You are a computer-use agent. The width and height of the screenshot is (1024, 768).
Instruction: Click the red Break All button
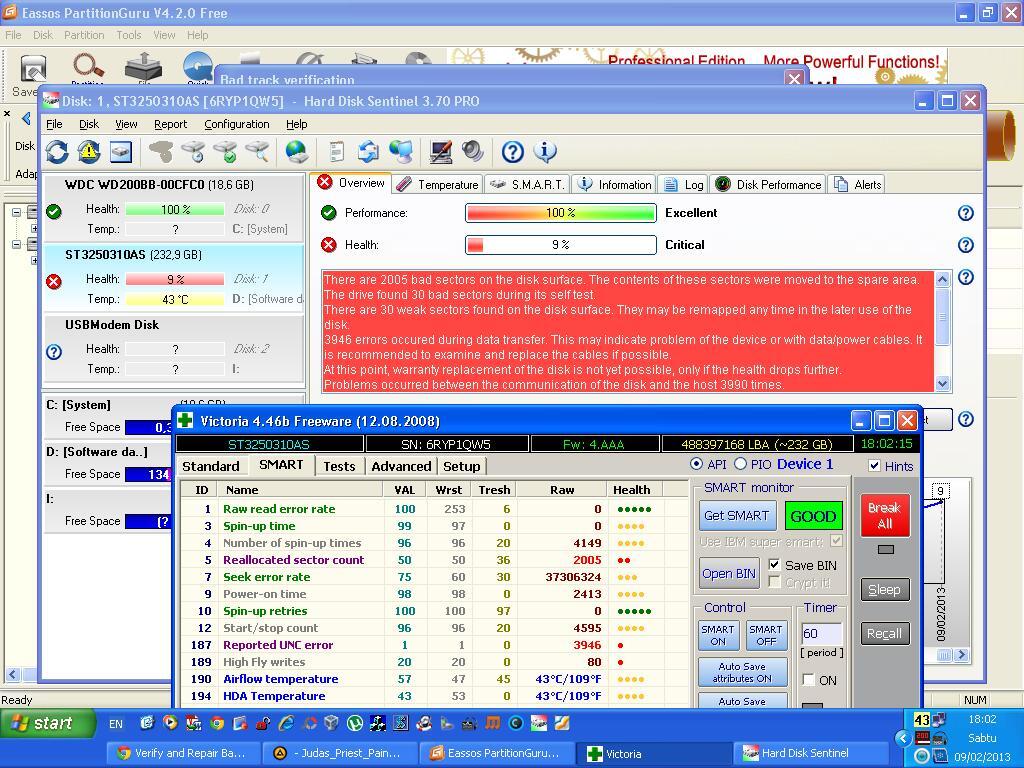tap(885, 516)
